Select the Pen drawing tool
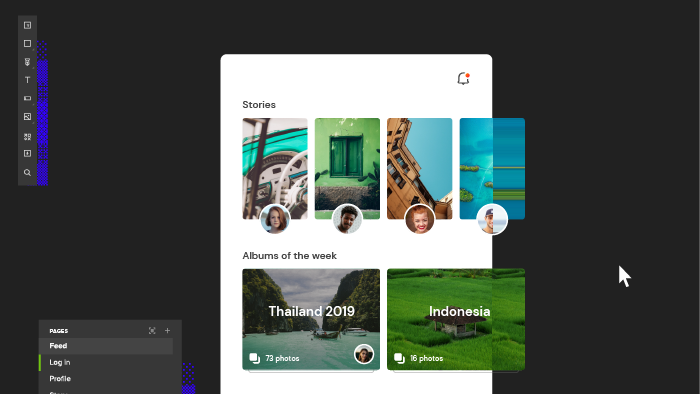 pos(27,62)
